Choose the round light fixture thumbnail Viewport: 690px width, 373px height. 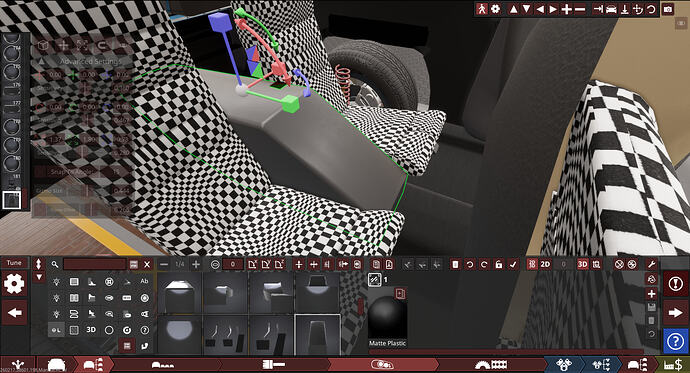tap(180, 334)
